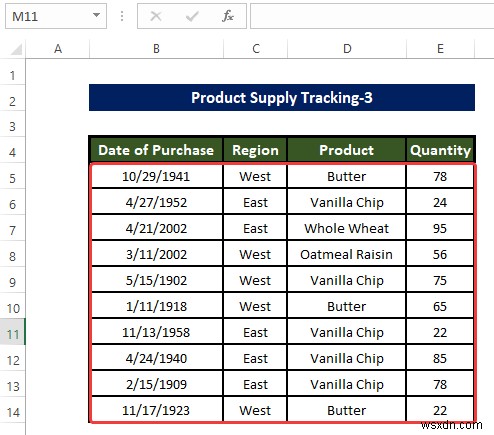Select row 11 header
Image resolution: width=494 pixels, height=435 pixels.
coord(13,334)
